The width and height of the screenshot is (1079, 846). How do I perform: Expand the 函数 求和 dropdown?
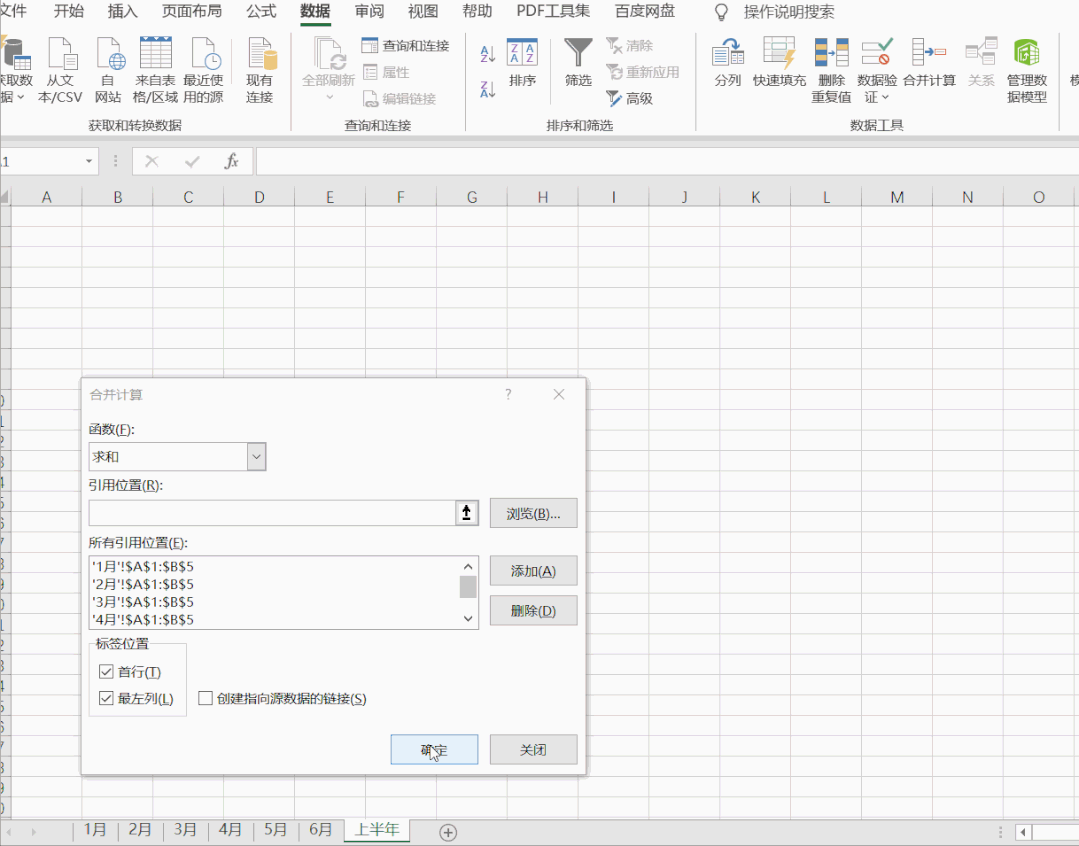(256, 456)
